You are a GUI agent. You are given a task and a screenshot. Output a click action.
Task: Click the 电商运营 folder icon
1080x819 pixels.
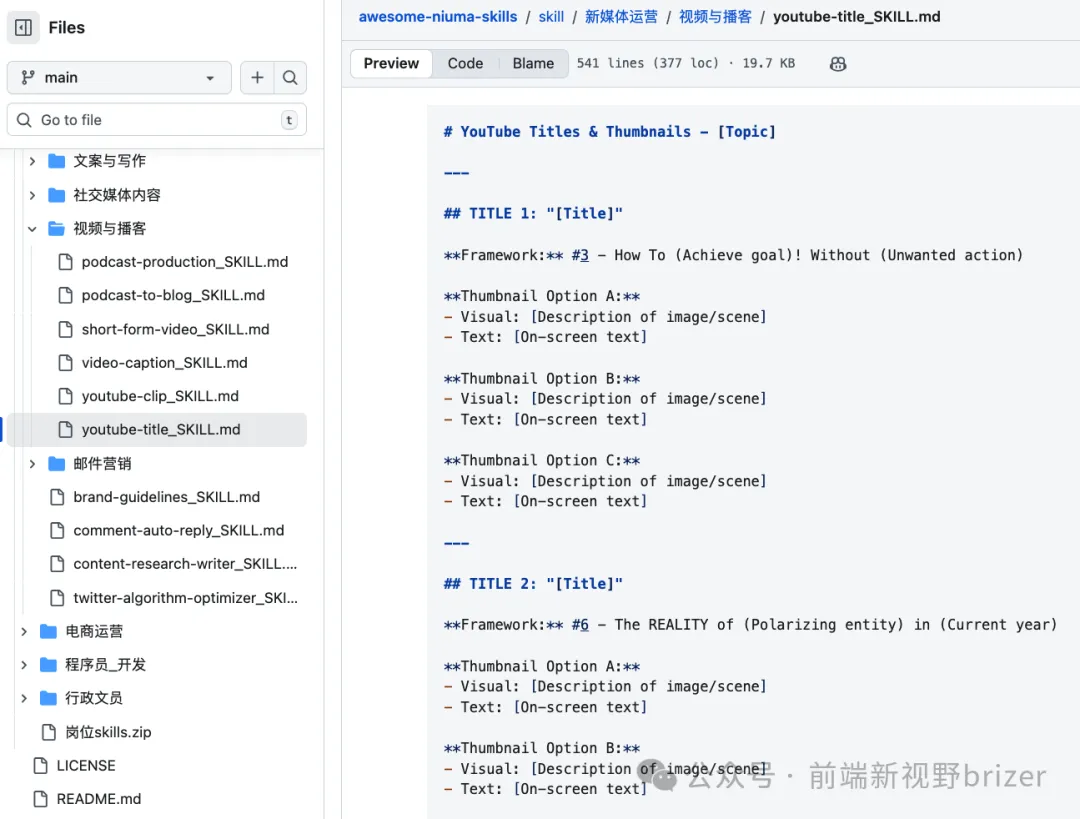(48, 631)
